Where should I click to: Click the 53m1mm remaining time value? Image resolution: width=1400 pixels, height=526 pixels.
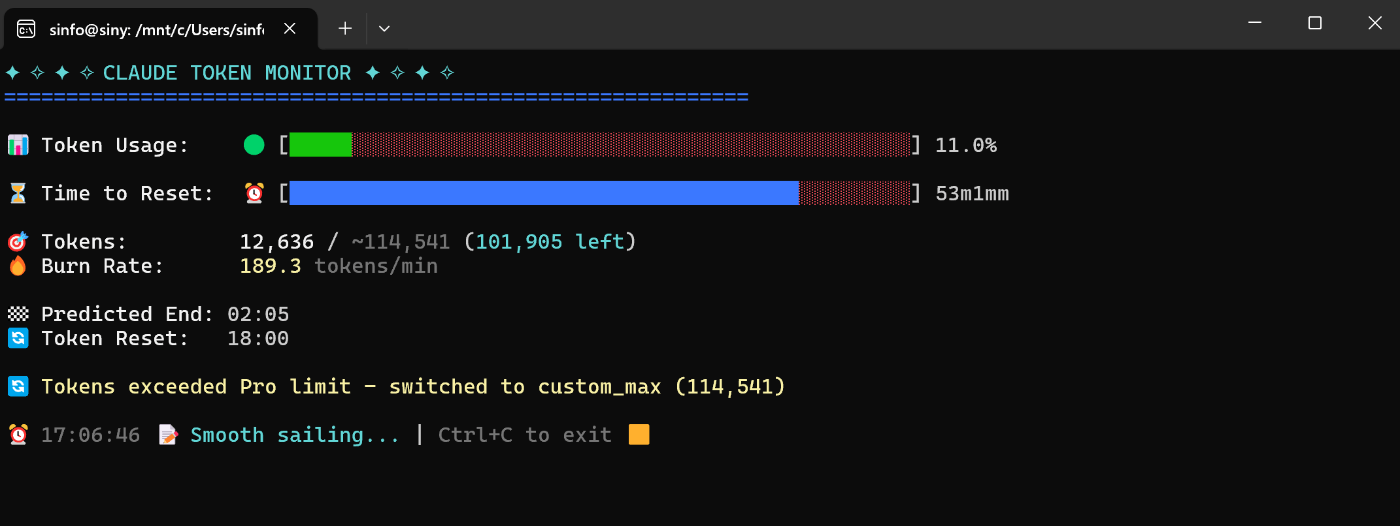(x=972, y=193)
